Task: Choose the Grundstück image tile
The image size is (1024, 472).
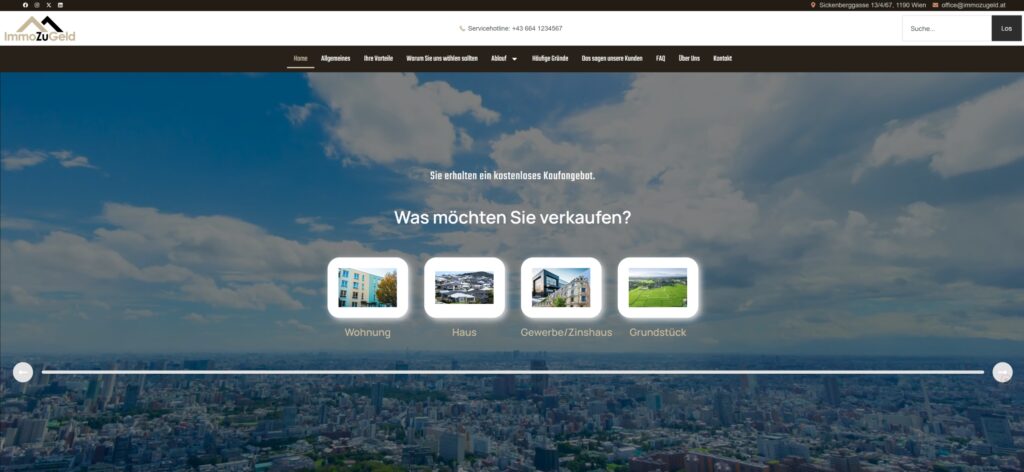Action: [657, 288]
